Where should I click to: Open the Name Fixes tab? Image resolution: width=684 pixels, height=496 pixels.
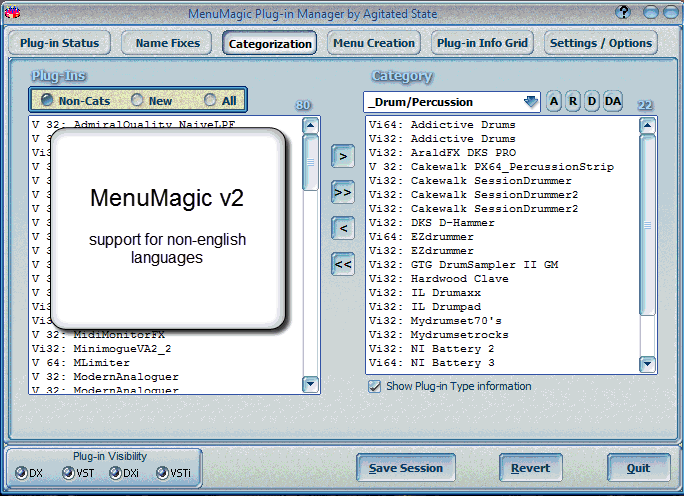pos(168,43)
